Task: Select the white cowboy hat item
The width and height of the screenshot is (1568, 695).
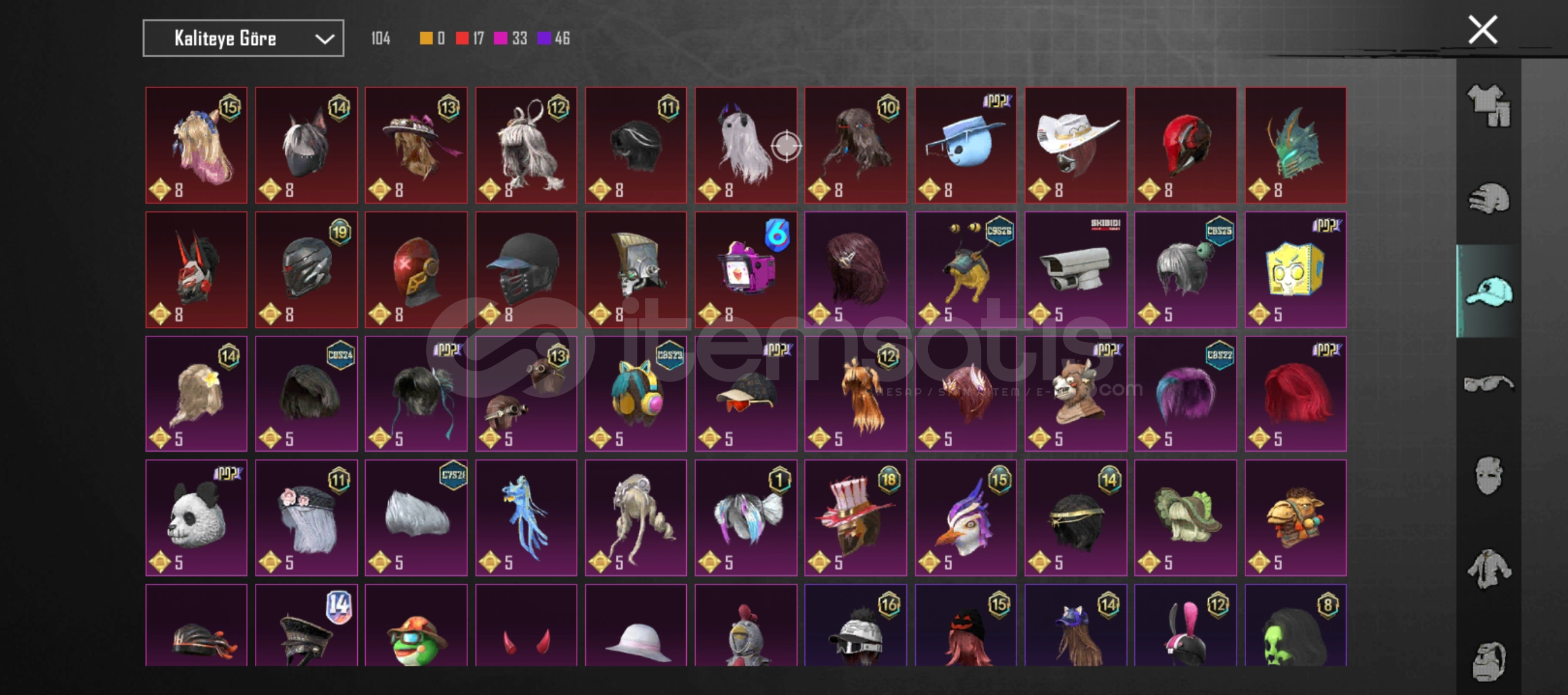Action: pyautogui.click(x=1076, y=145)
